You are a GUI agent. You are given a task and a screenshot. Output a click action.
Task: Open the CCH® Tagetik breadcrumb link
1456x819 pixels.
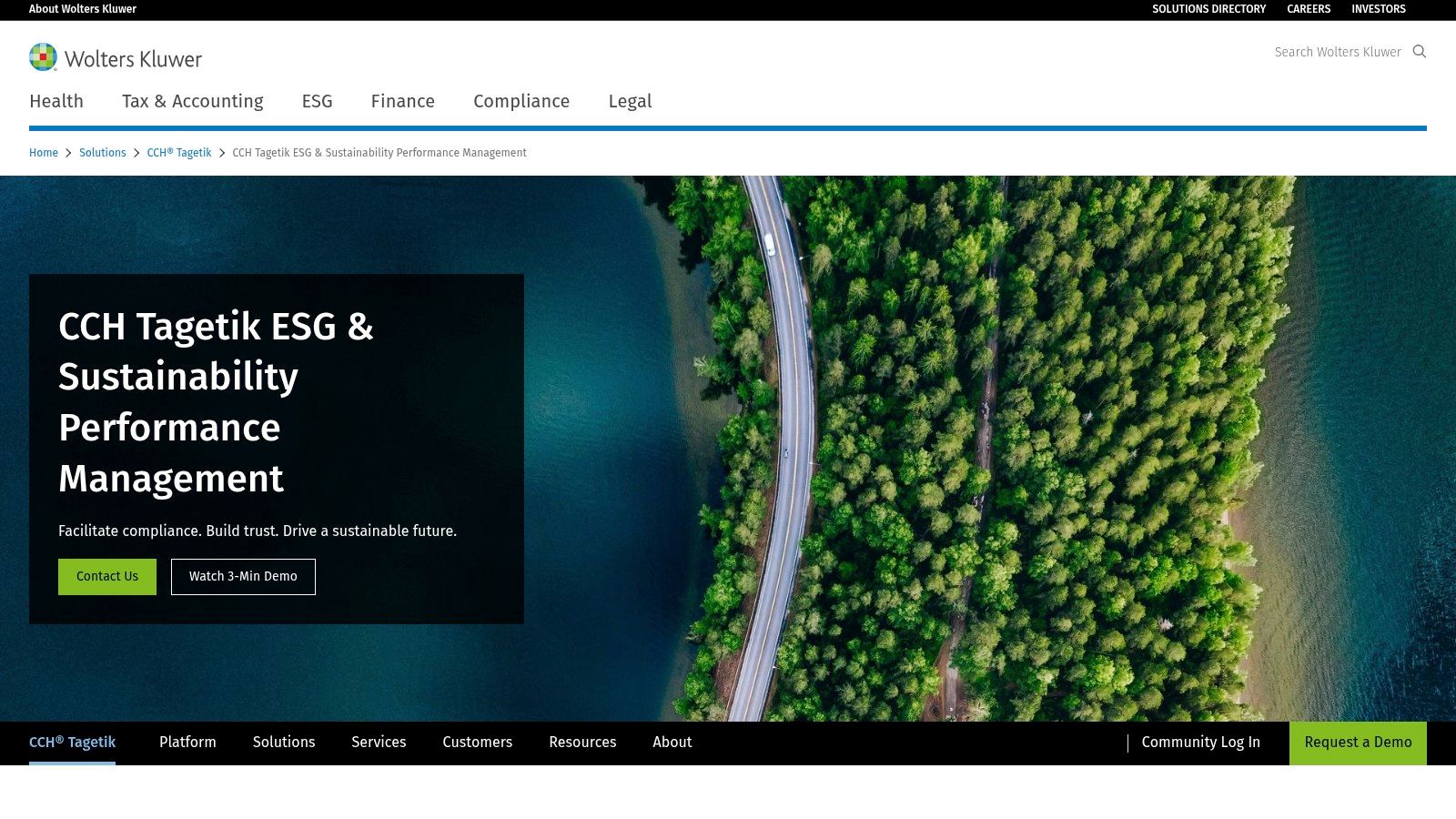pyautogui.click(x=178, y=153)
